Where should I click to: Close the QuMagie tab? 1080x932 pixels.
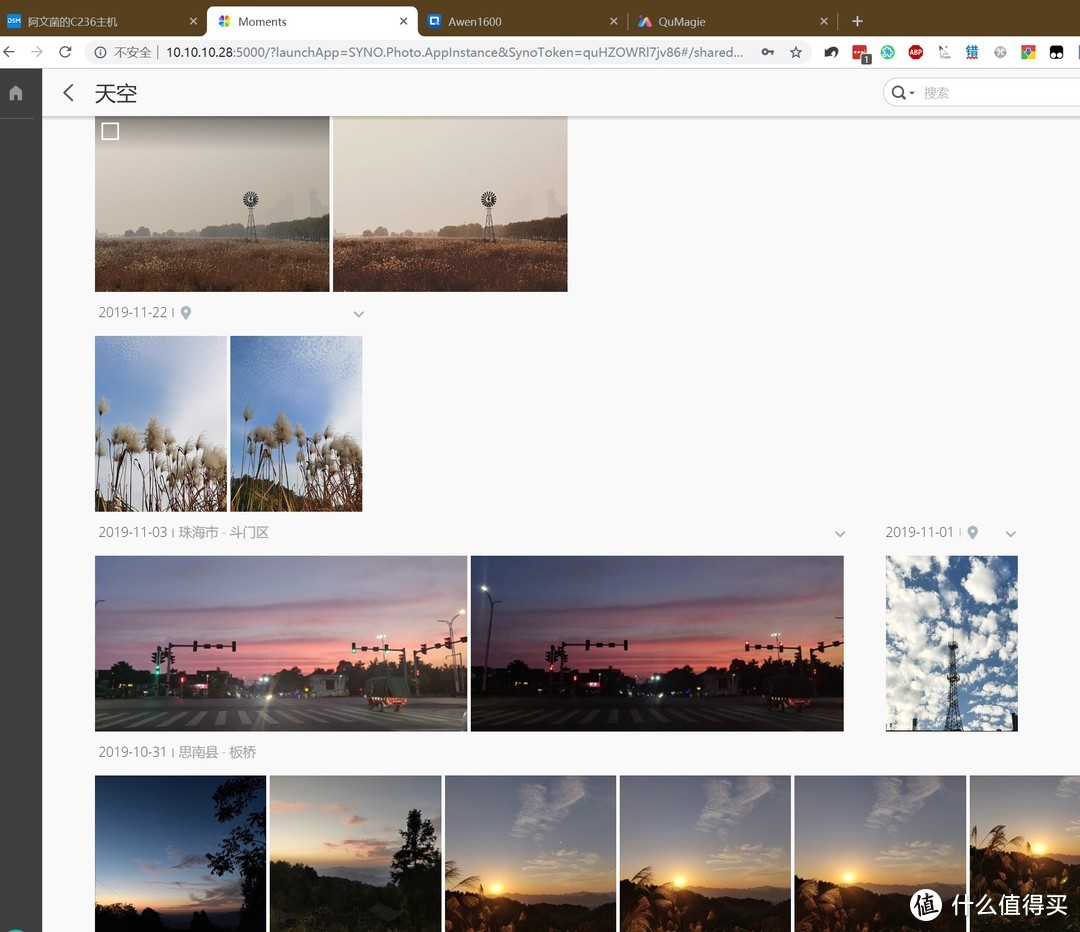(824, 21)
